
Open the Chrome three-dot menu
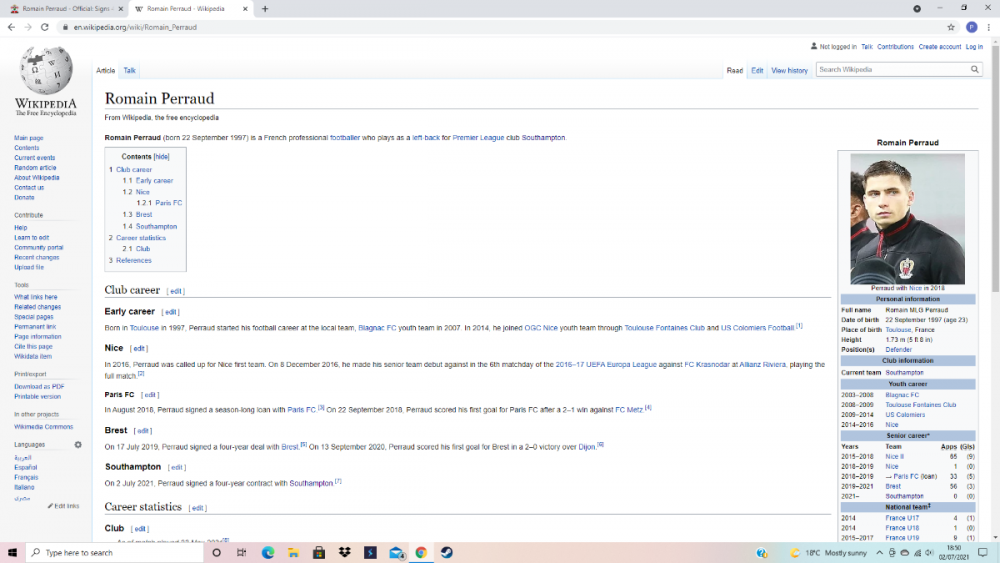pos(989,27)
